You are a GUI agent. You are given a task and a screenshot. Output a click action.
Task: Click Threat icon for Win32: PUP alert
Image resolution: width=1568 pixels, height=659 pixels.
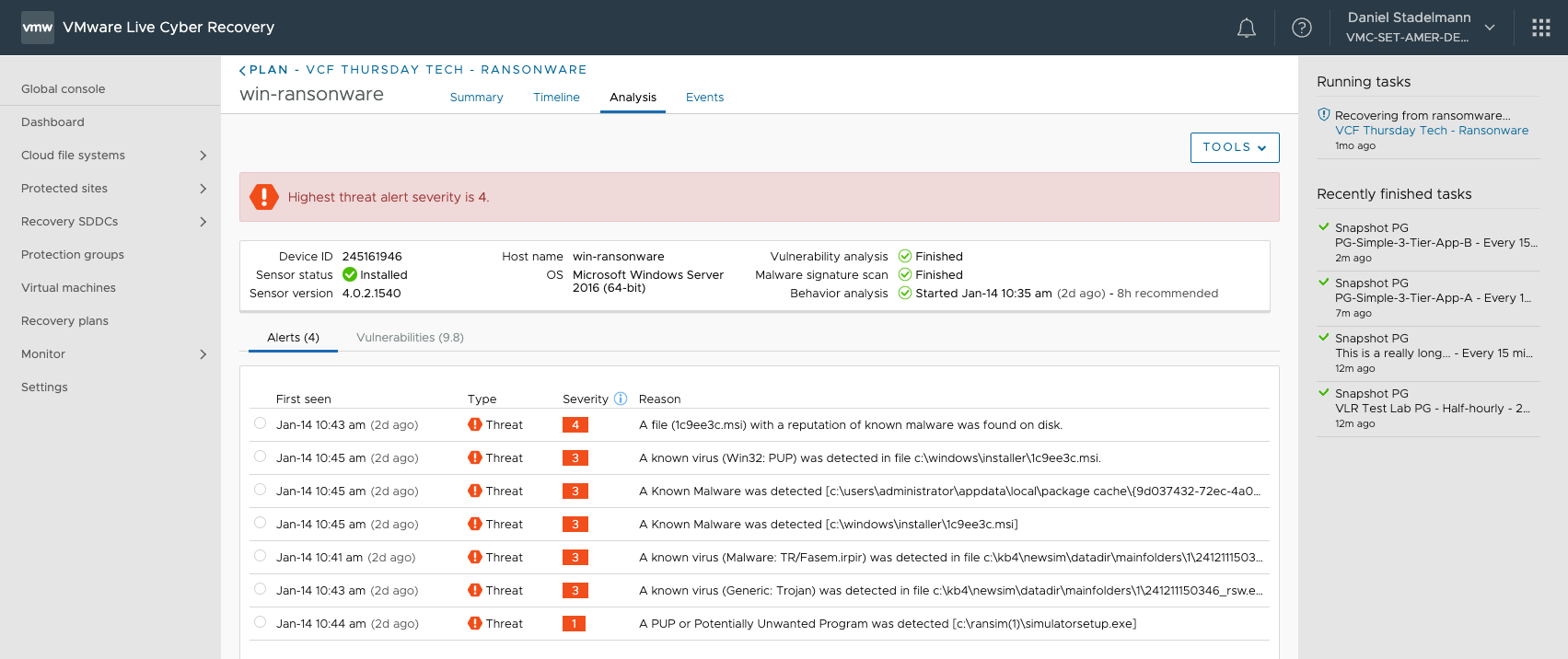475,457
